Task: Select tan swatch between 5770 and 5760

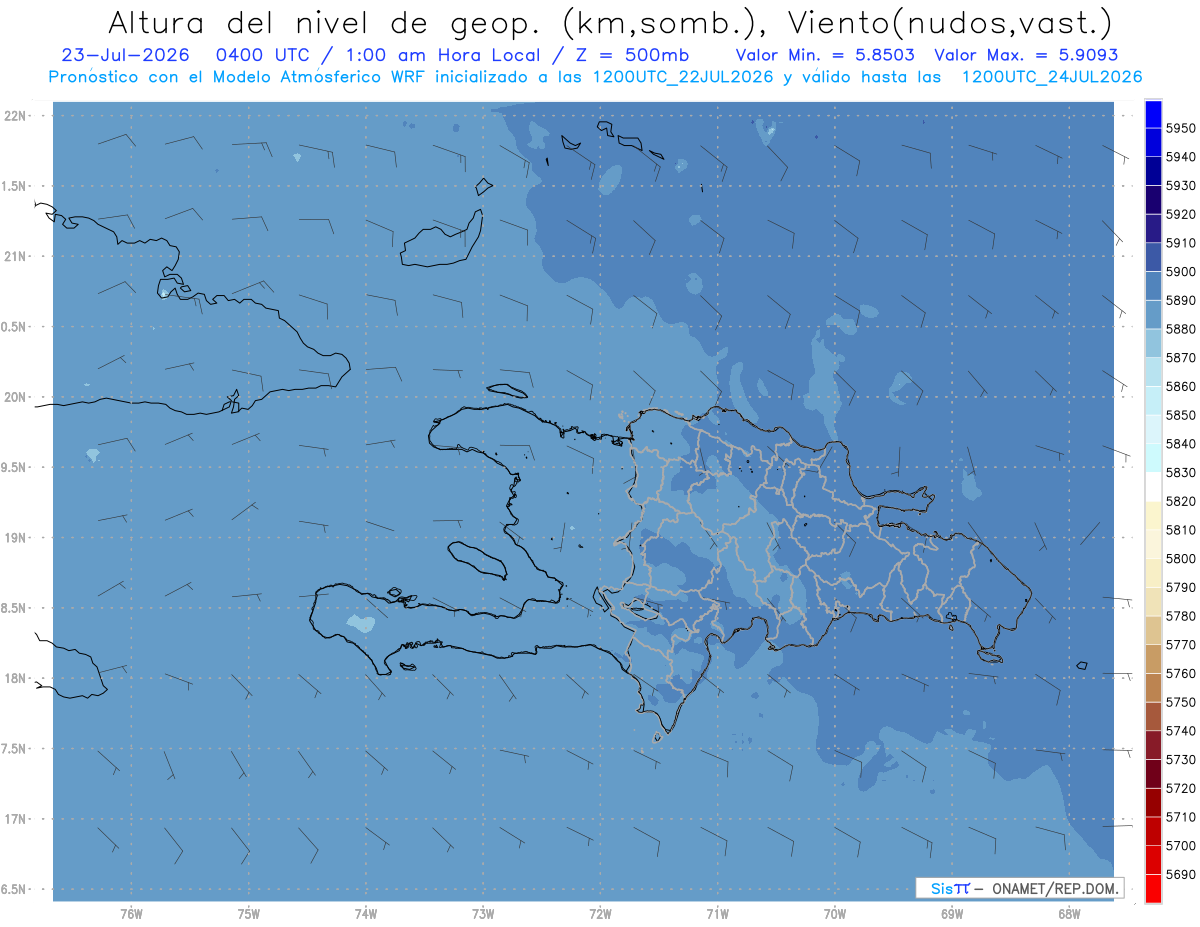Action: pos(1153,658)
